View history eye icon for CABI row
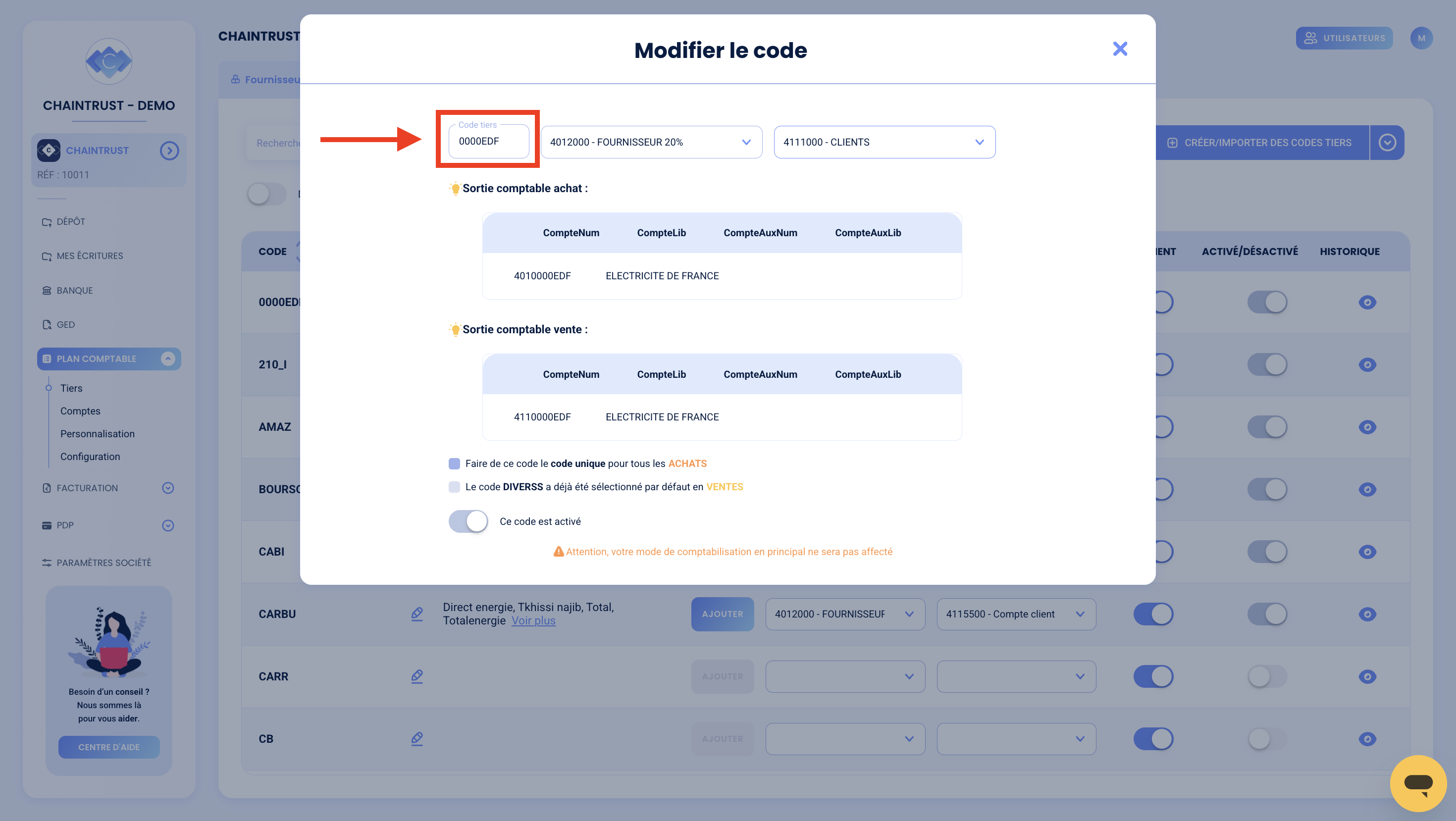Image resolution: width=1456 pixels, height=821 pixels. pyautogui.click(x=1367, y=552)
